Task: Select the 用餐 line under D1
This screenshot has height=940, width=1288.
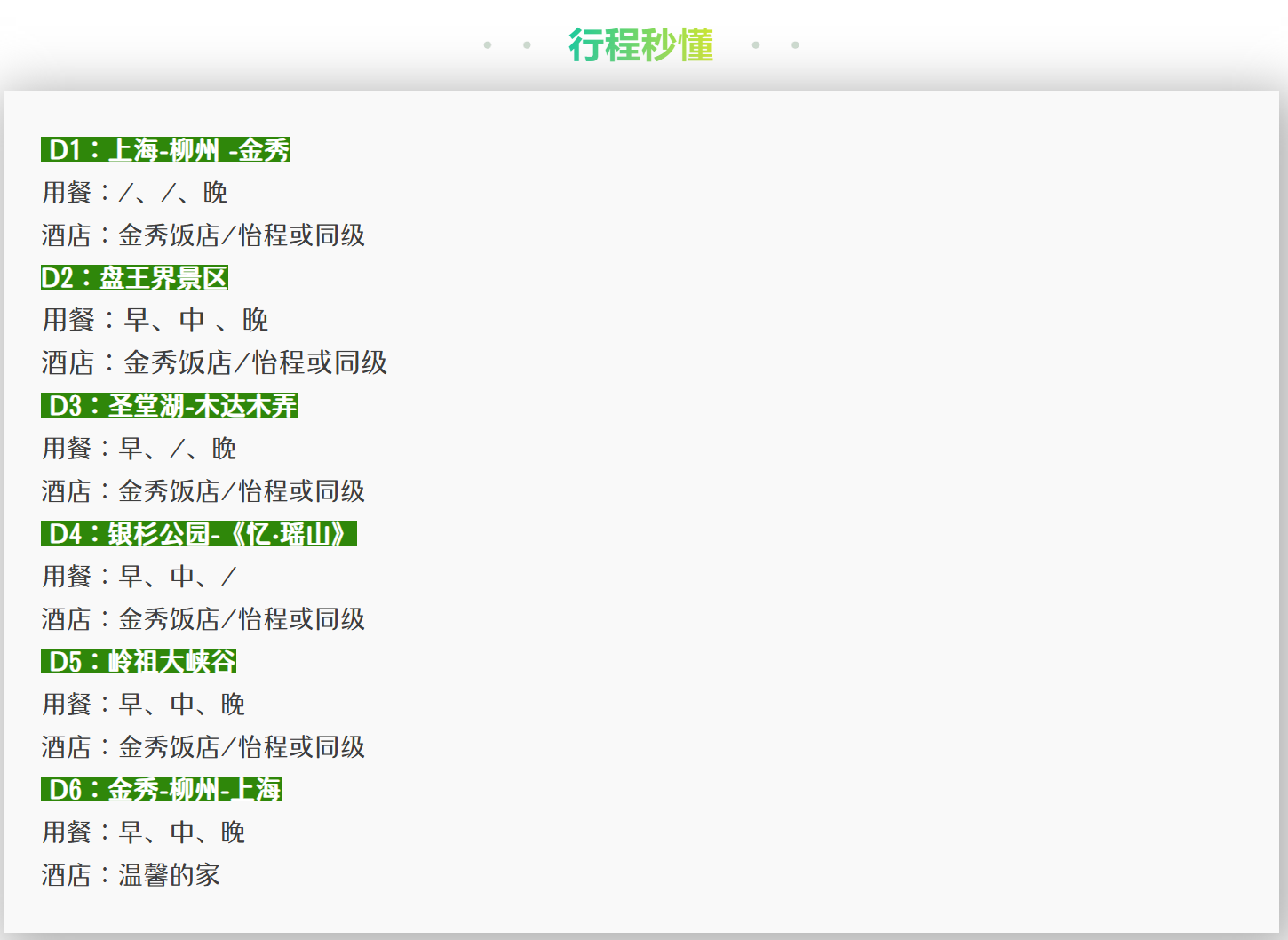Action: pos(133,193)
